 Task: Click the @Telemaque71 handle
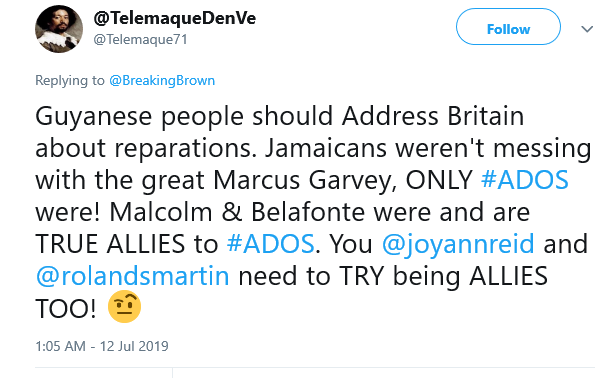coord(140,39)
